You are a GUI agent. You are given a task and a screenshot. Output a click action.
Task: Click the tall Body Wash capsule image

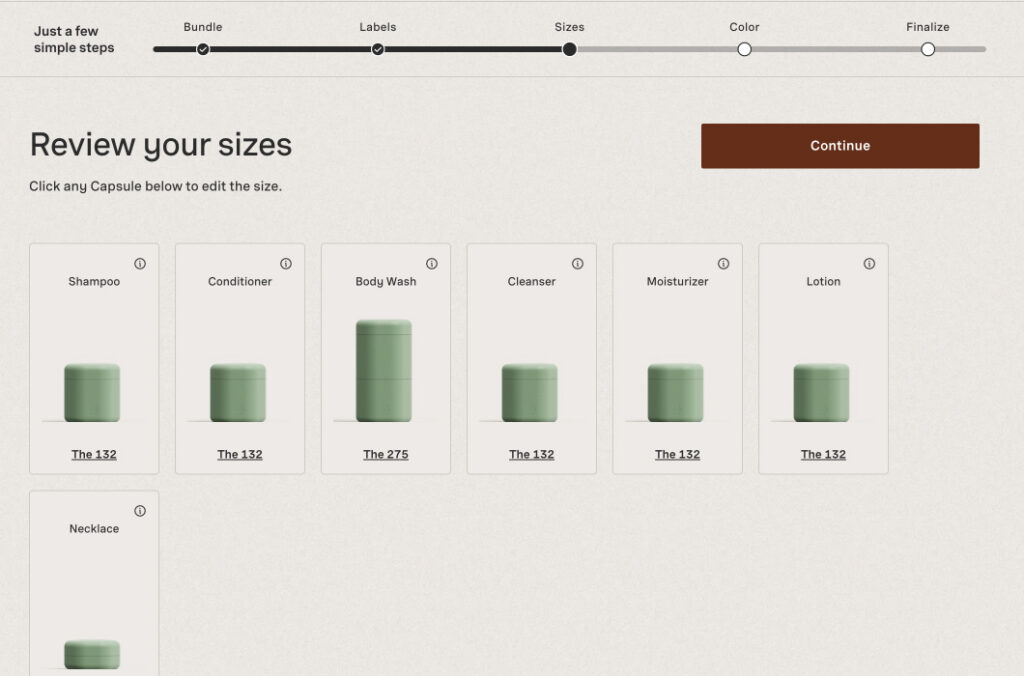point(384,370)
